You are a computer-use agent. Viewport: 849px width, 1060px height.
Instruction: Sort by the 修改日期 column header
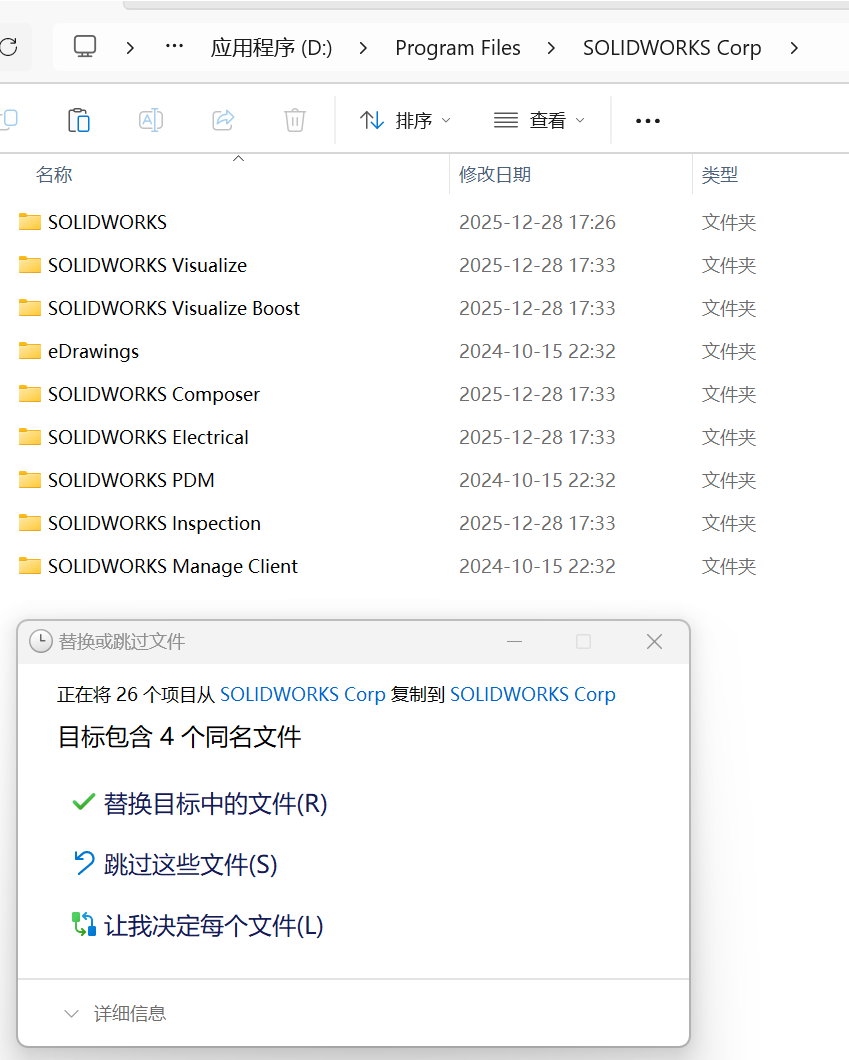click(495, 175)
